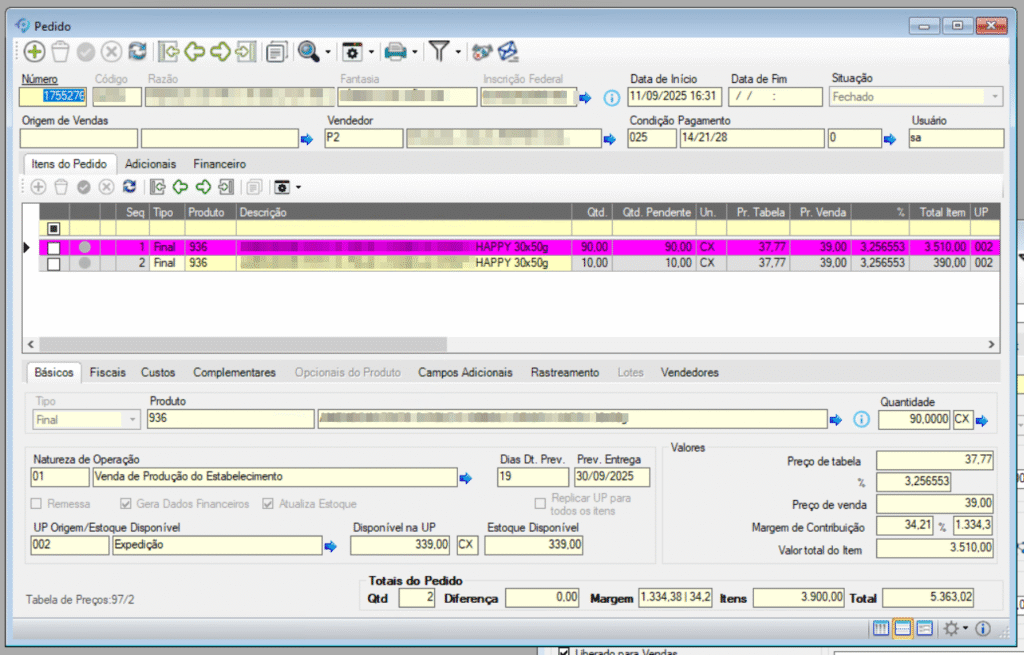
Task: Open the Situação dropdown showing Fechado
Action: [994, 97]
